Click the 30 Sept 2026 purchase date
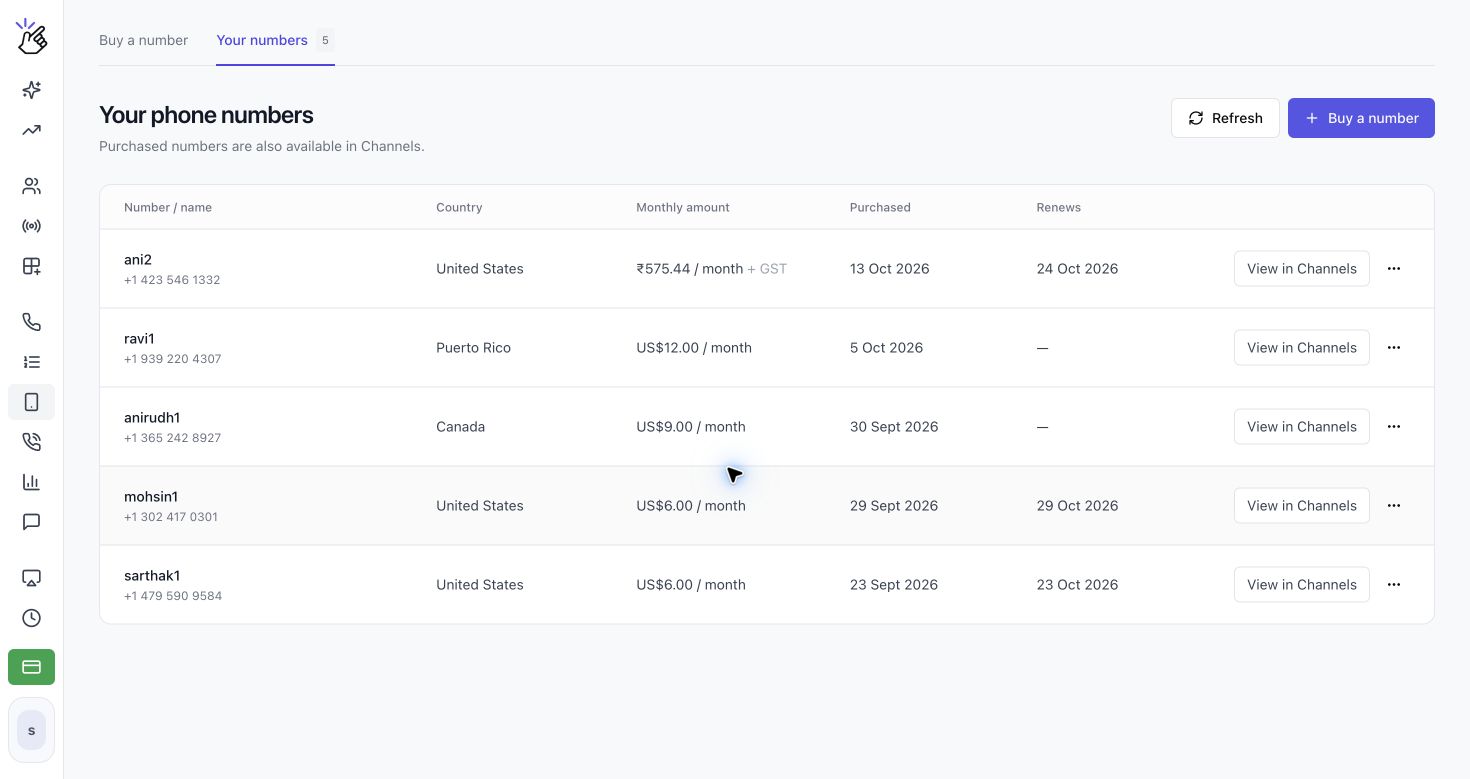This screenshot has height=779, width=1470. (894, 427)
